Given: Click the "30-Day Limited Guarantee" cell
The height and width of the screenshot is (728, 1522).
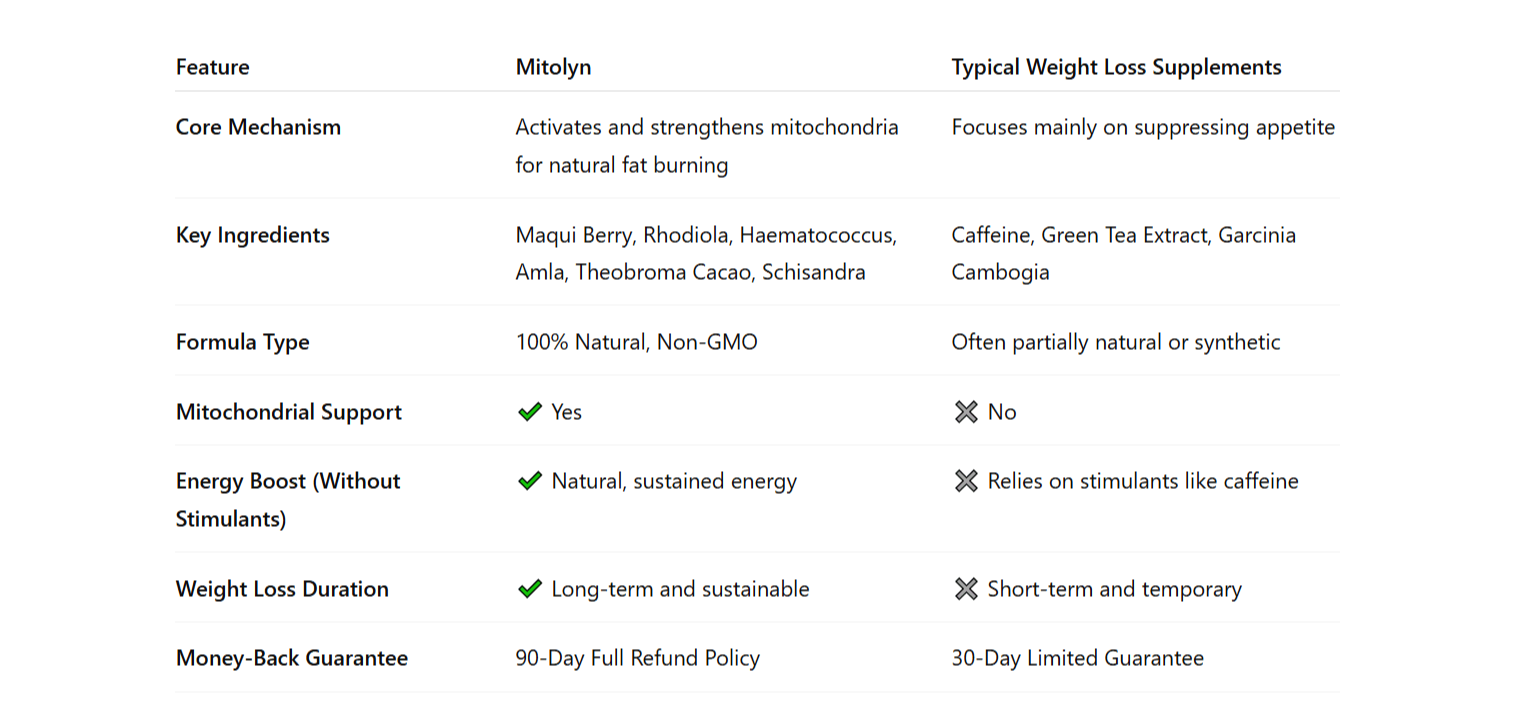Looking at the screenshot, I should pos(1077,658).
